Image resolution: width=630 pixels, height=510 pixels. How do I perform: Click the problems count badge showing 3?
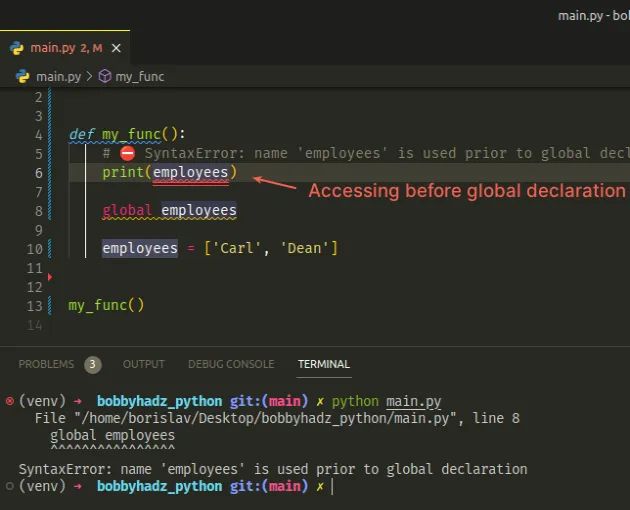92,365
